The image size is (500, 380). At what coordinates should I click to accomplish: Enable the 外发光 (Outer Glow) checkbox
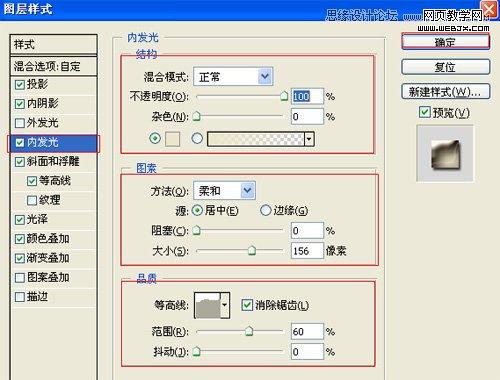pyautogui.click(x=20, y=123)
